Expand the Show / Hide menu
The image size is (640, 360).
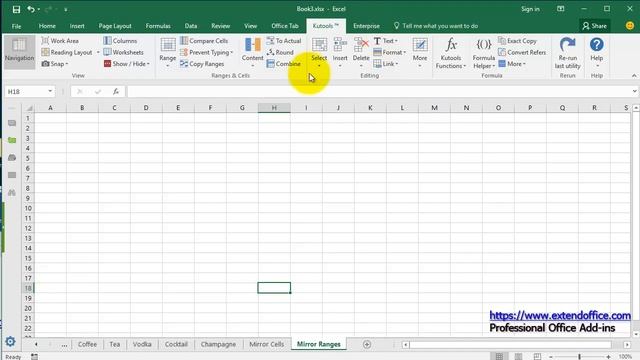coord(127,64)
